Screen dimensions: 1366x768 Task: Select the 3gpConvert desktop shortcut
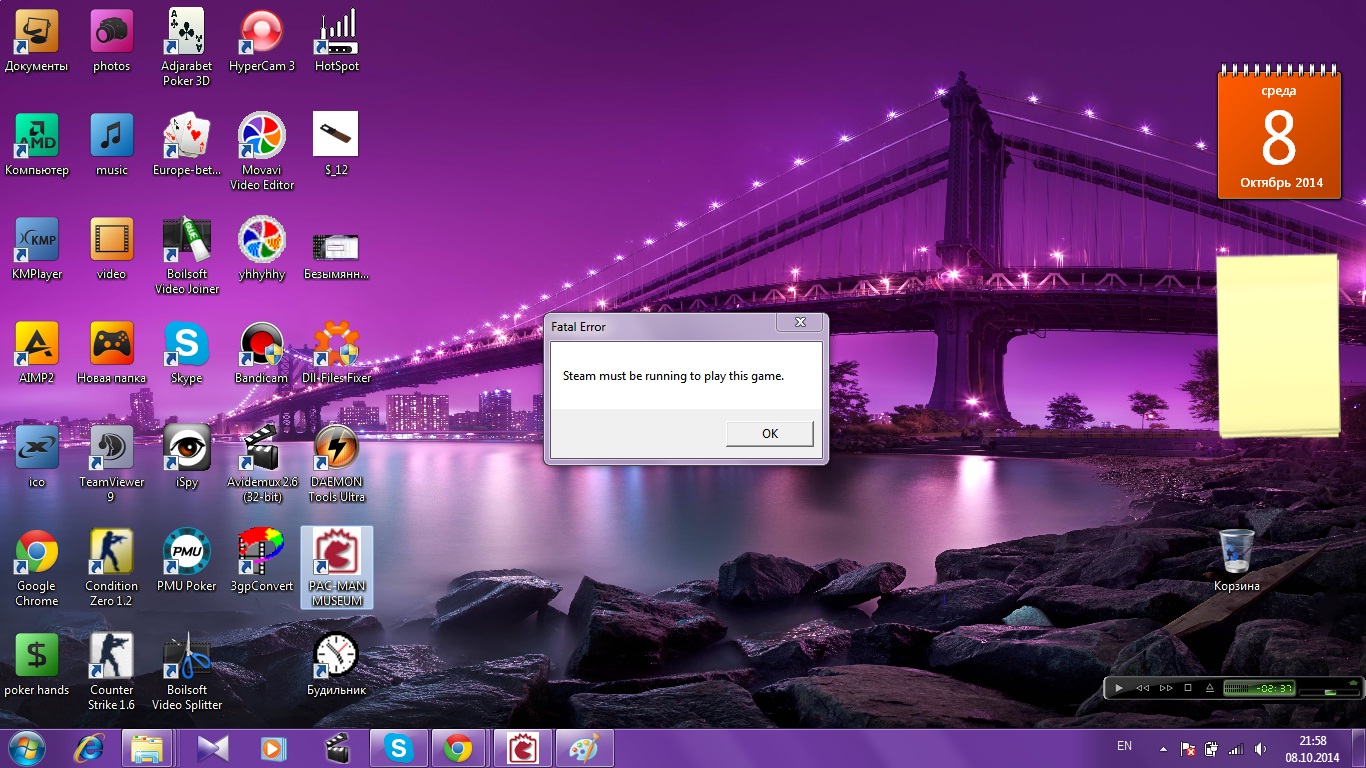point(262,561)
